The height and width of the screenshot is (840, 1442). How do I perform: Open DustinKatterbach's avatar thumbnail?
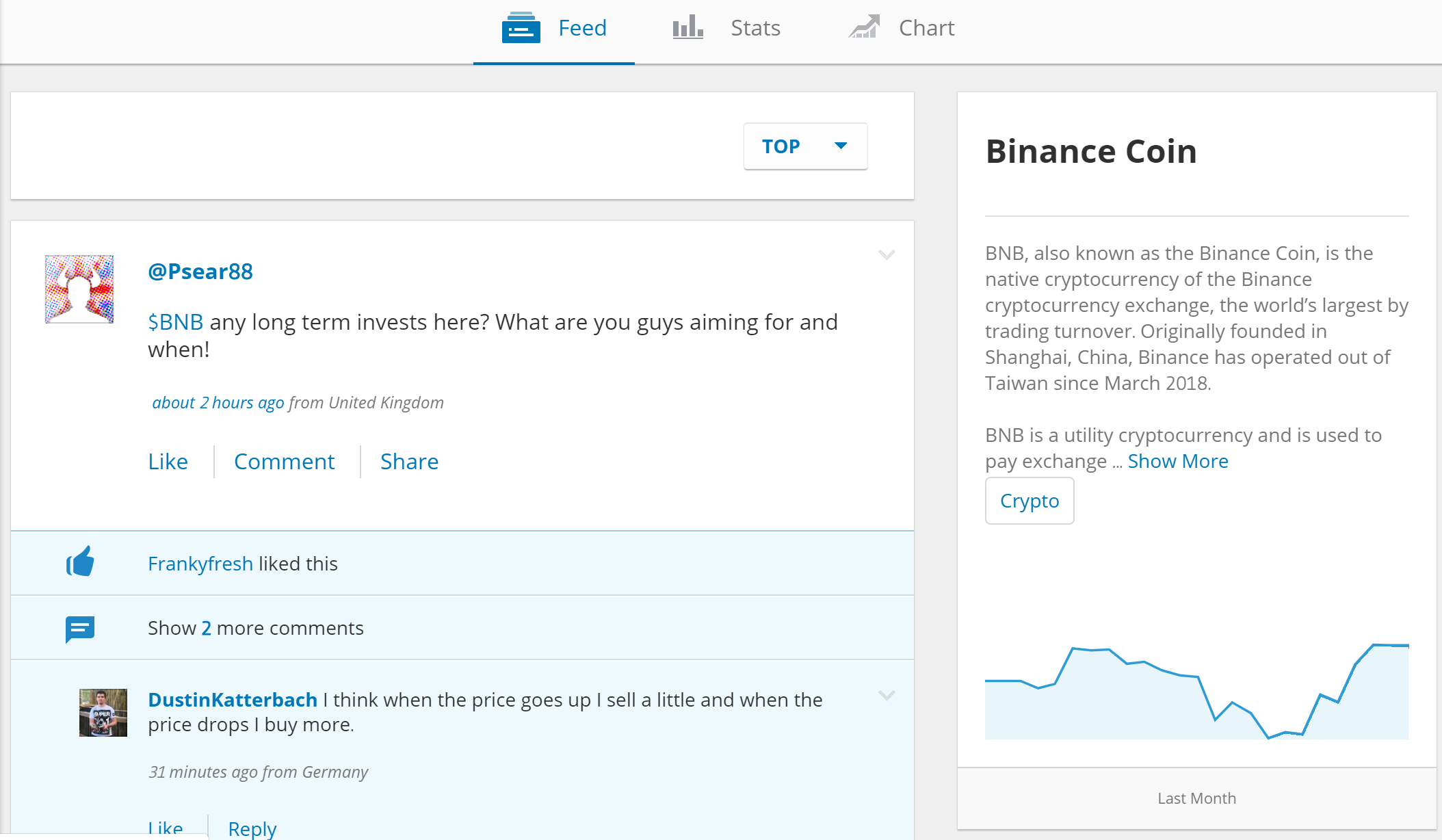coord(103,713)
